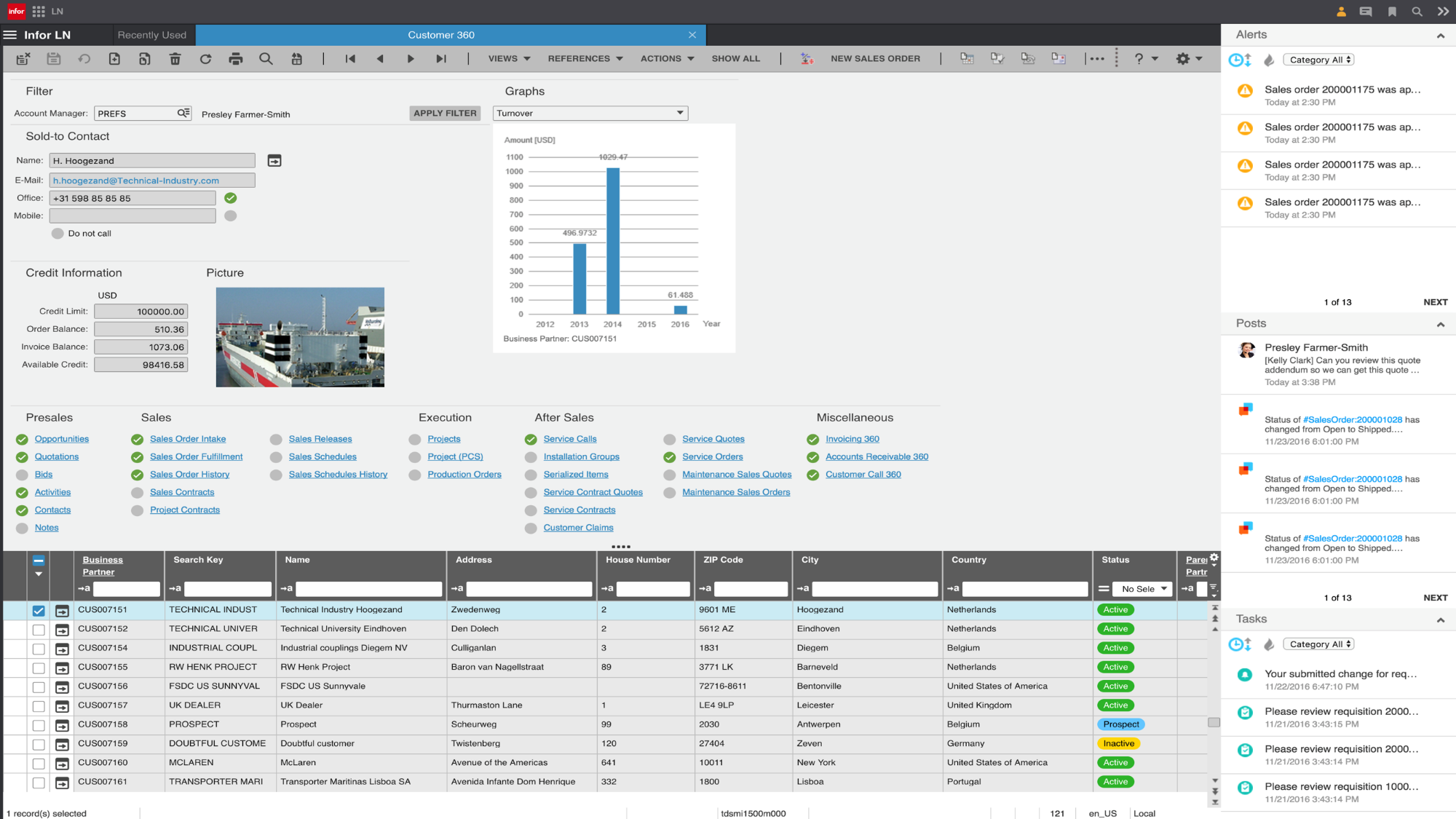Click the Print icon
The height and width of the screenshot is (819, 1456).
click(236, 59)
